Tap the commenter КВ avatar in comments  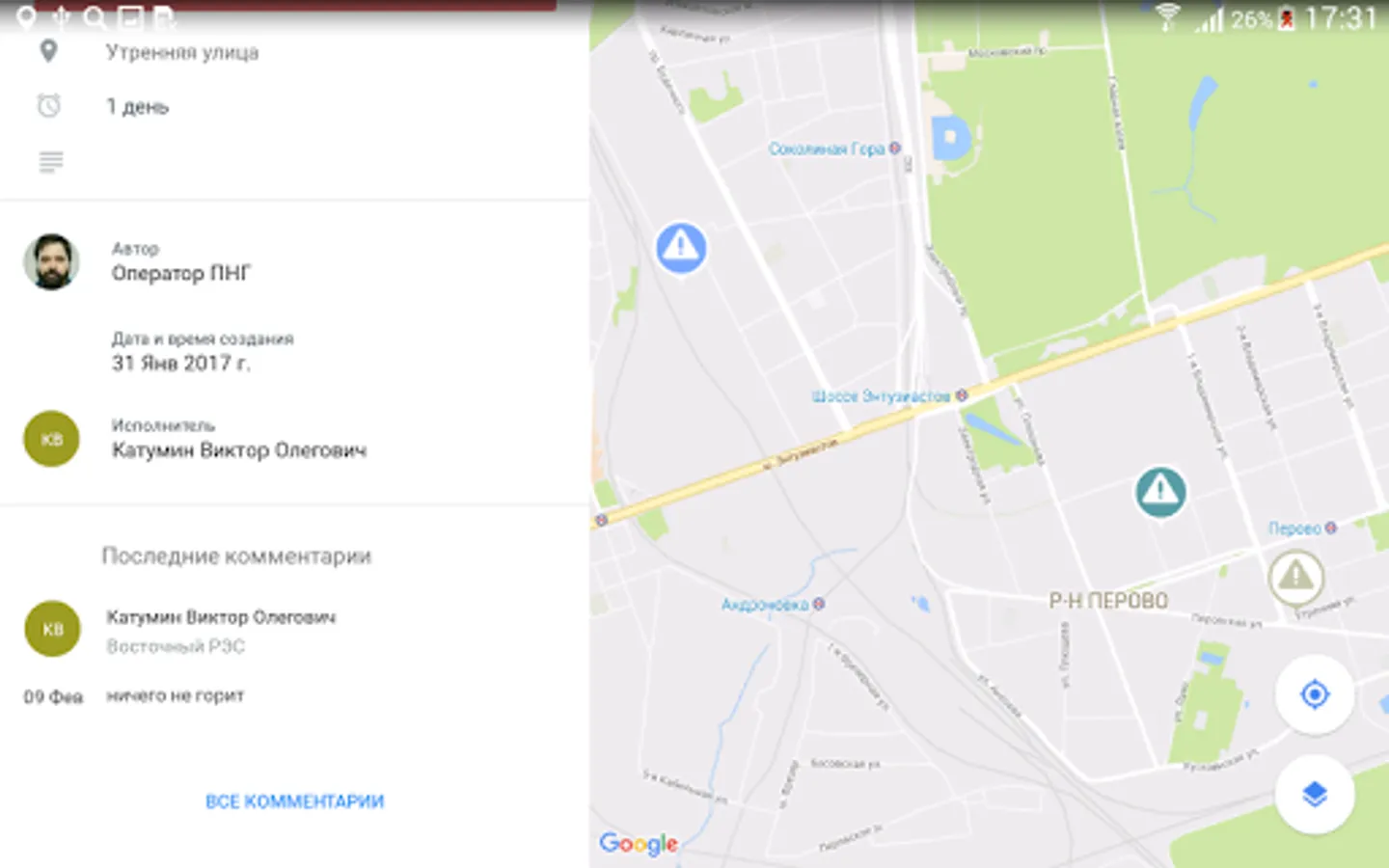point(52,629)
